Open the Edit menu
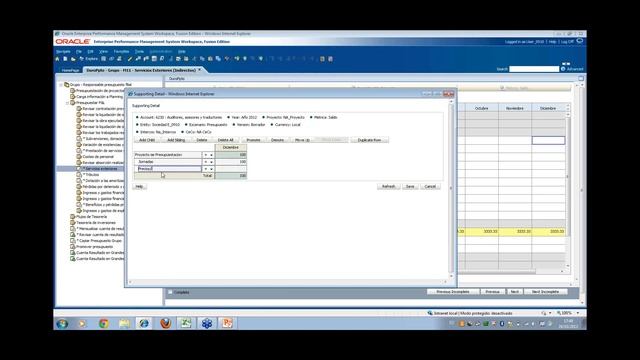This screenshot has height=360, width=640. point(91,52)
